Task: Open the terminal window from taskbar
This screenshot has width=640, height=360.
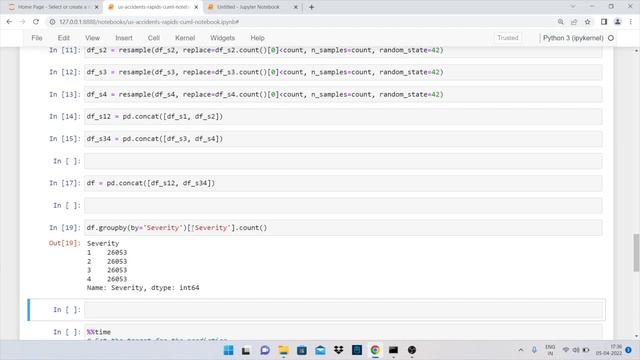Action: click(x=393, y=350)
